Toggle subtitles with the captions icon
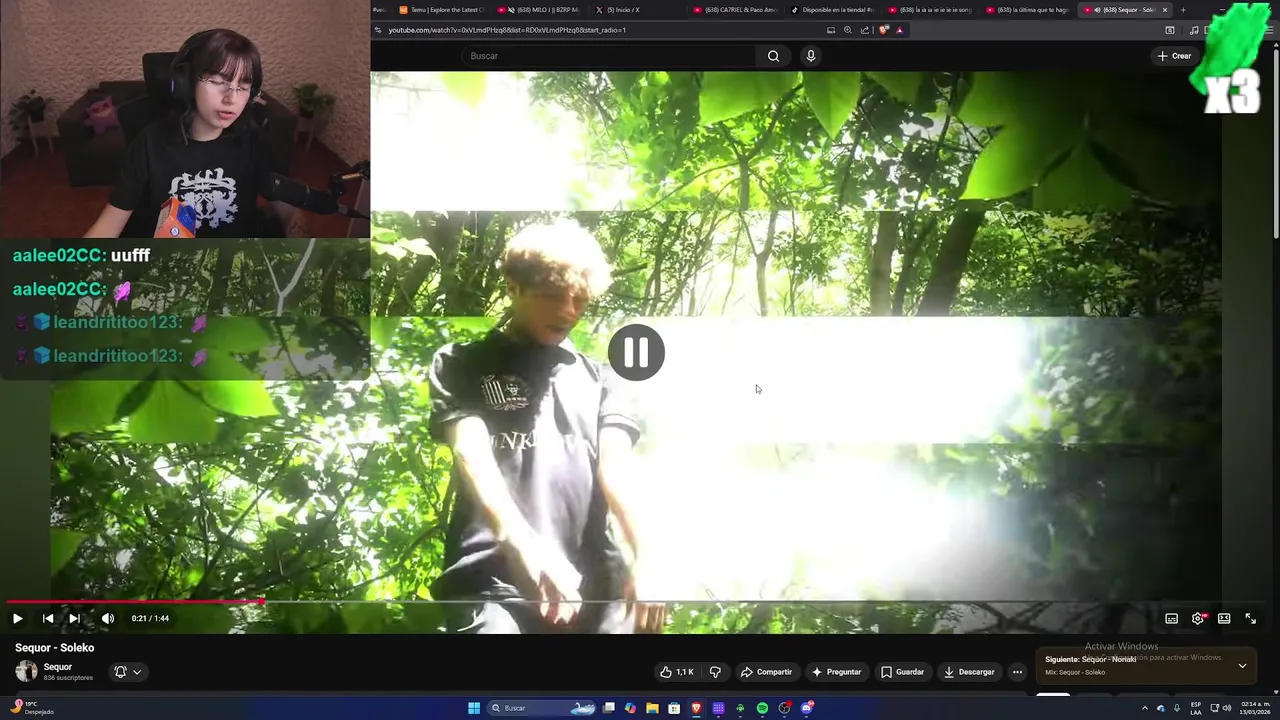Screen dimensions: 1280x720 click(x=1171, y=618)
